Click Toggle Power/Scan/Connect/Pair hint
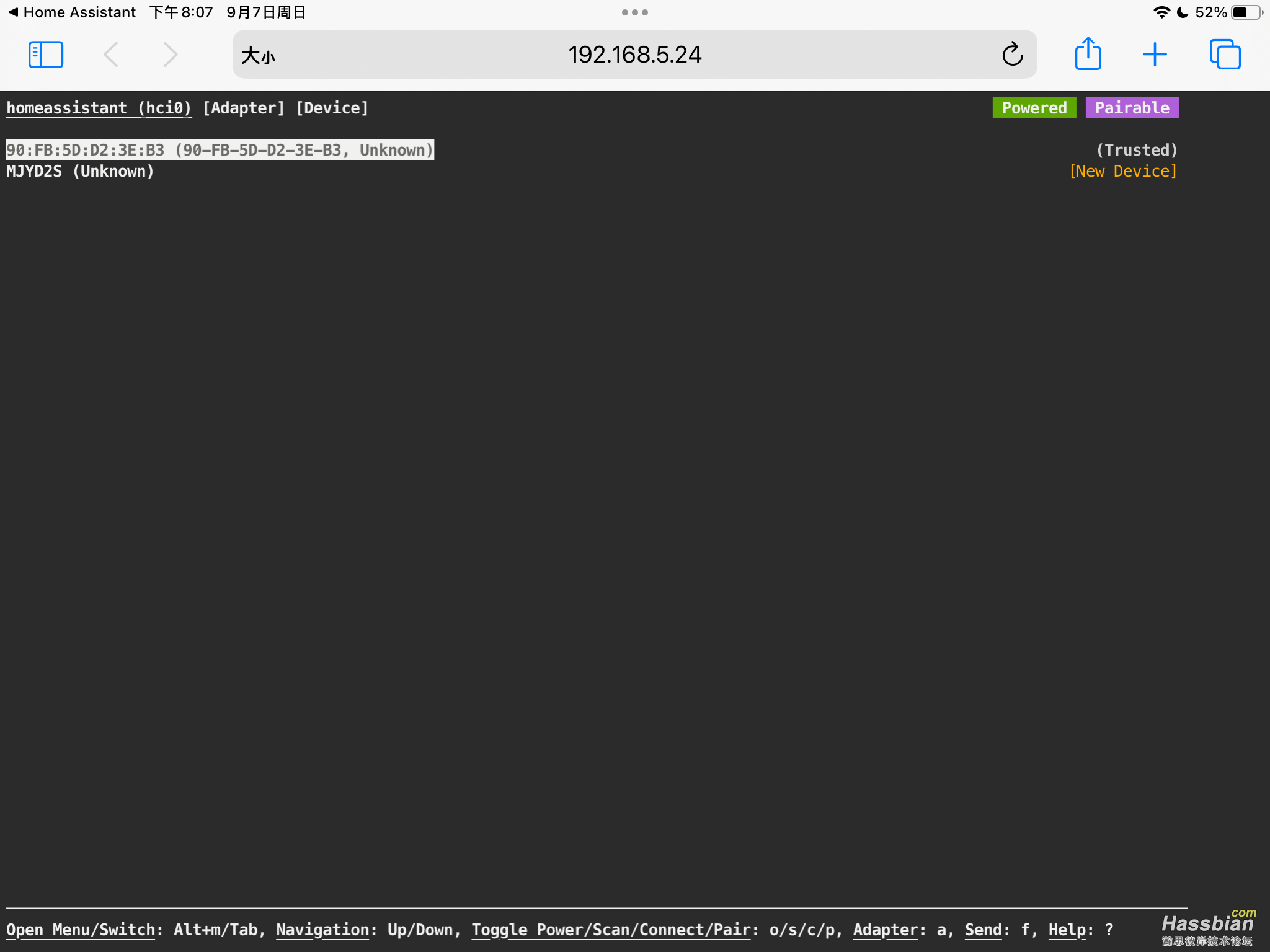Image resolution: width=1270 pixels, height=952 pixels. [x=611, y=930]
